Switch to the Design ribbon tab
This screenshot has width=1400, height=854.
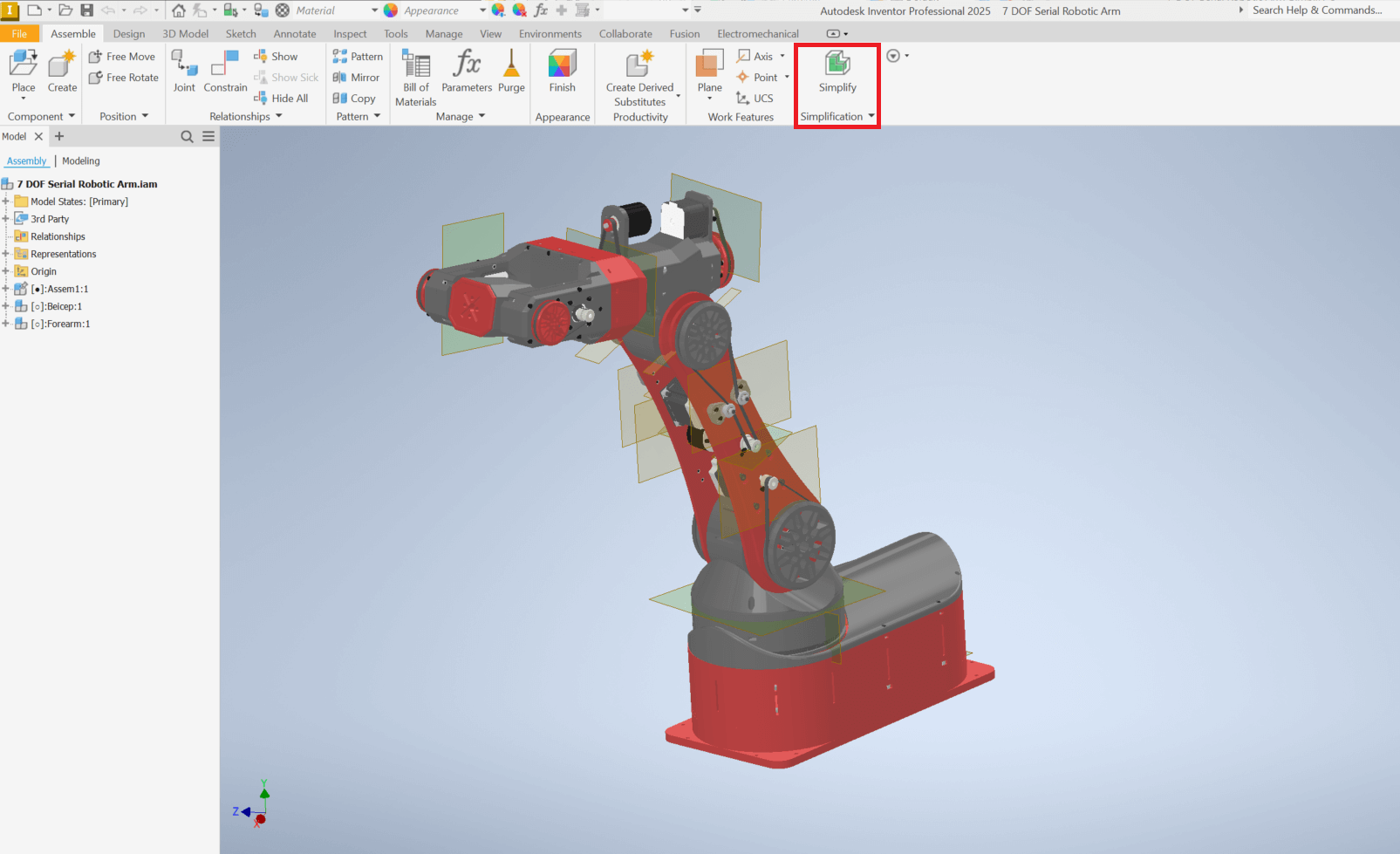click(x=129, y=34)
